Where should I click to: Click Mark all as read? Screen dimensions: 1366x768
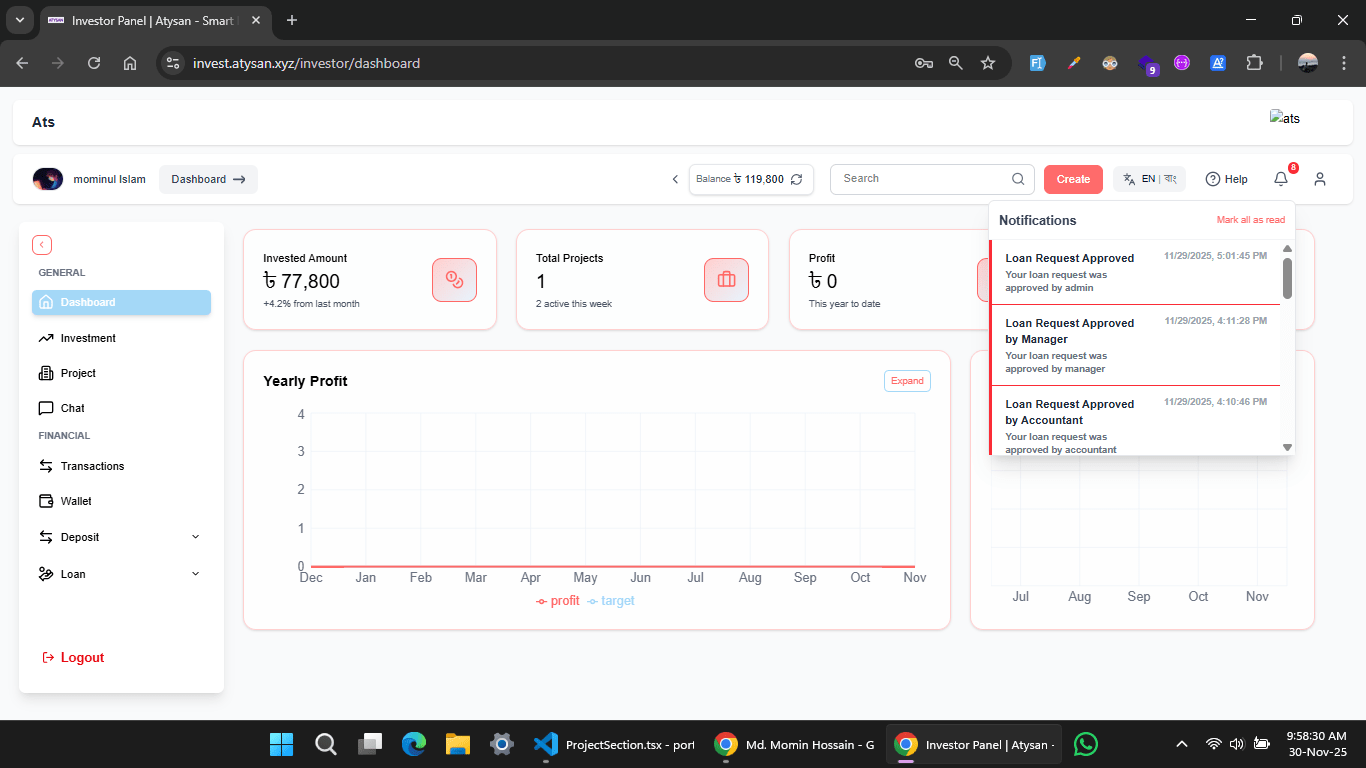pos(1250,220)
